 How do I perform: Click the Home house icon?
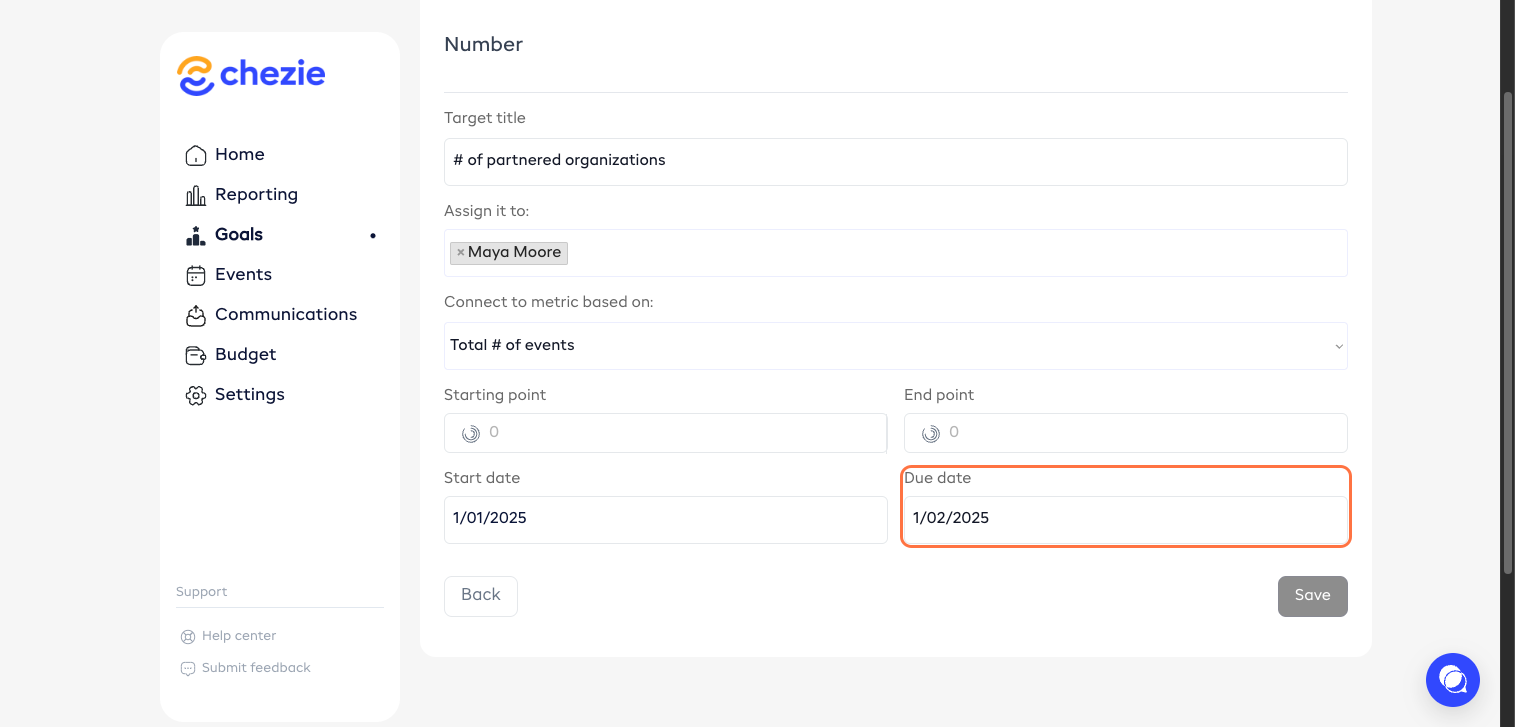pyautogui.click(x=196, y=155)
